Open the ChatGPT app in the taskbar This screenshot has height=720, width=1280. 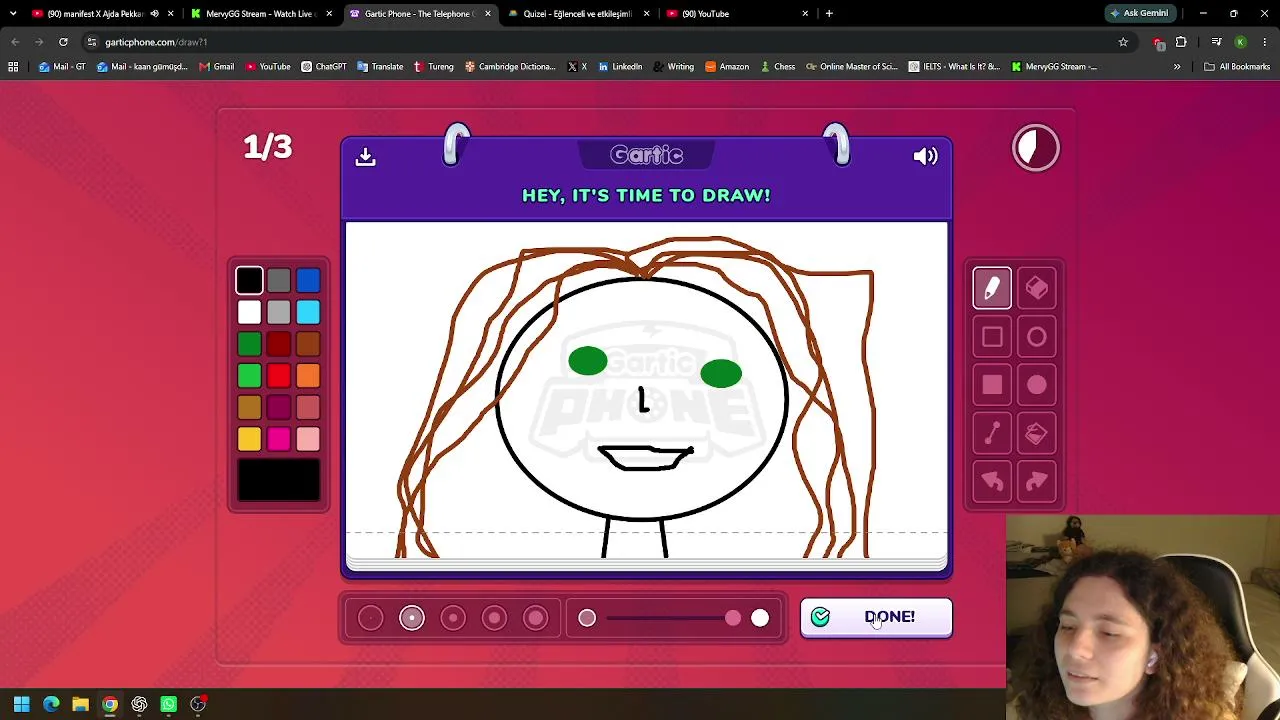click(139, 704)
